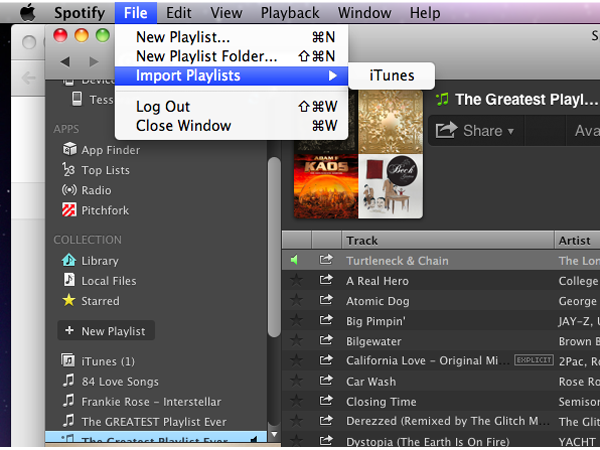600x450 pixels.
Task: Open Local Files in the collection
Action: [x=99, y=281]
